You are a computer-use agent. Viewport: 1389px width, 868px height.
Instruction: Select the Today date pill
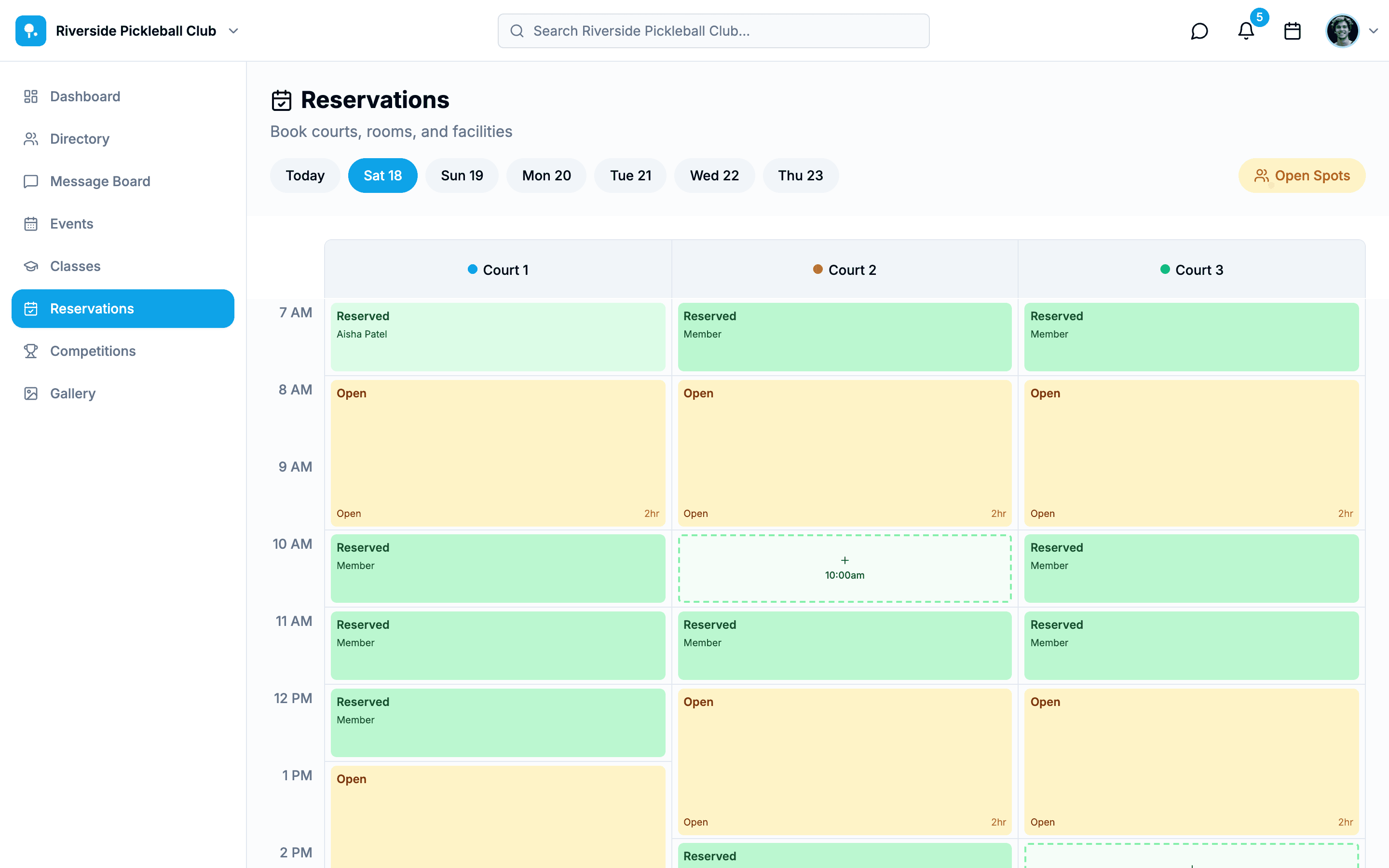pos(305,176)
